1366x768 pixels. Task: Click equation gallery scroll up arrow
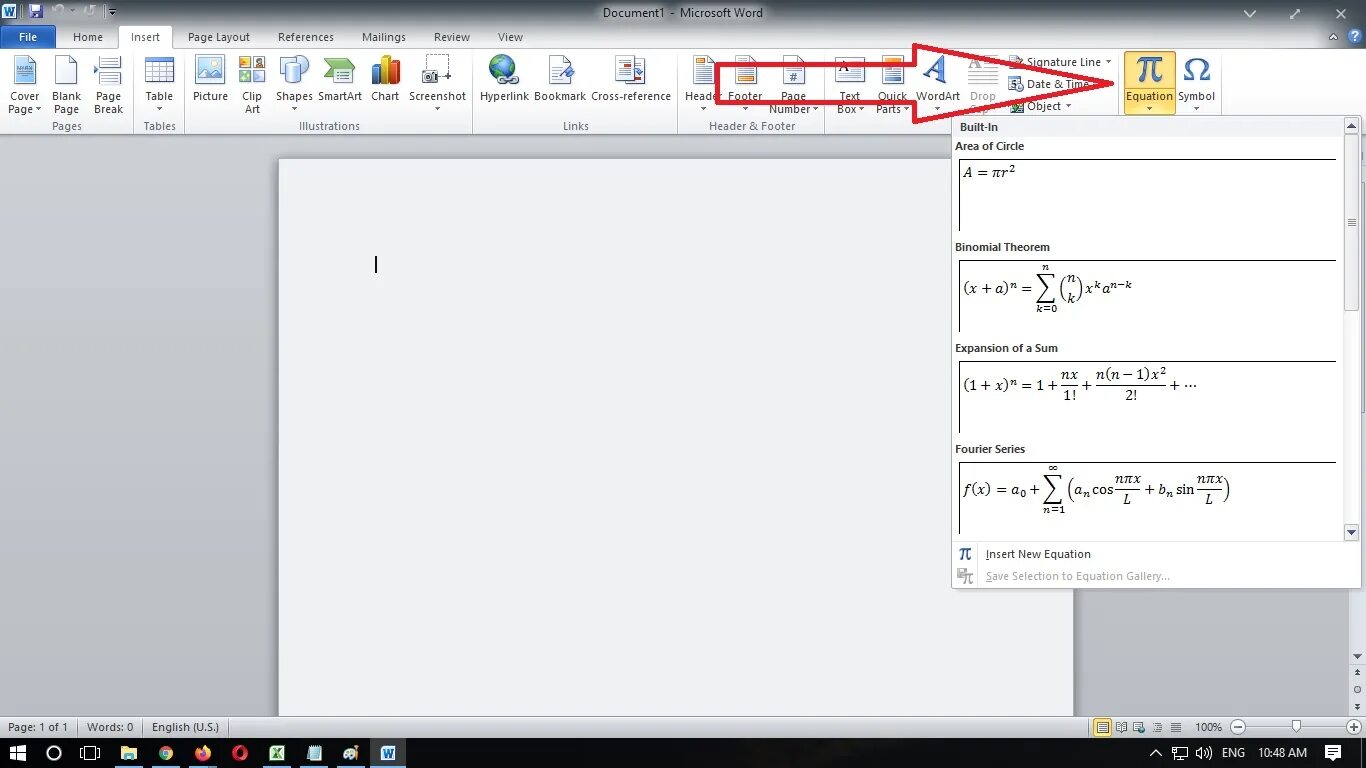click(x=1352, y=126)
